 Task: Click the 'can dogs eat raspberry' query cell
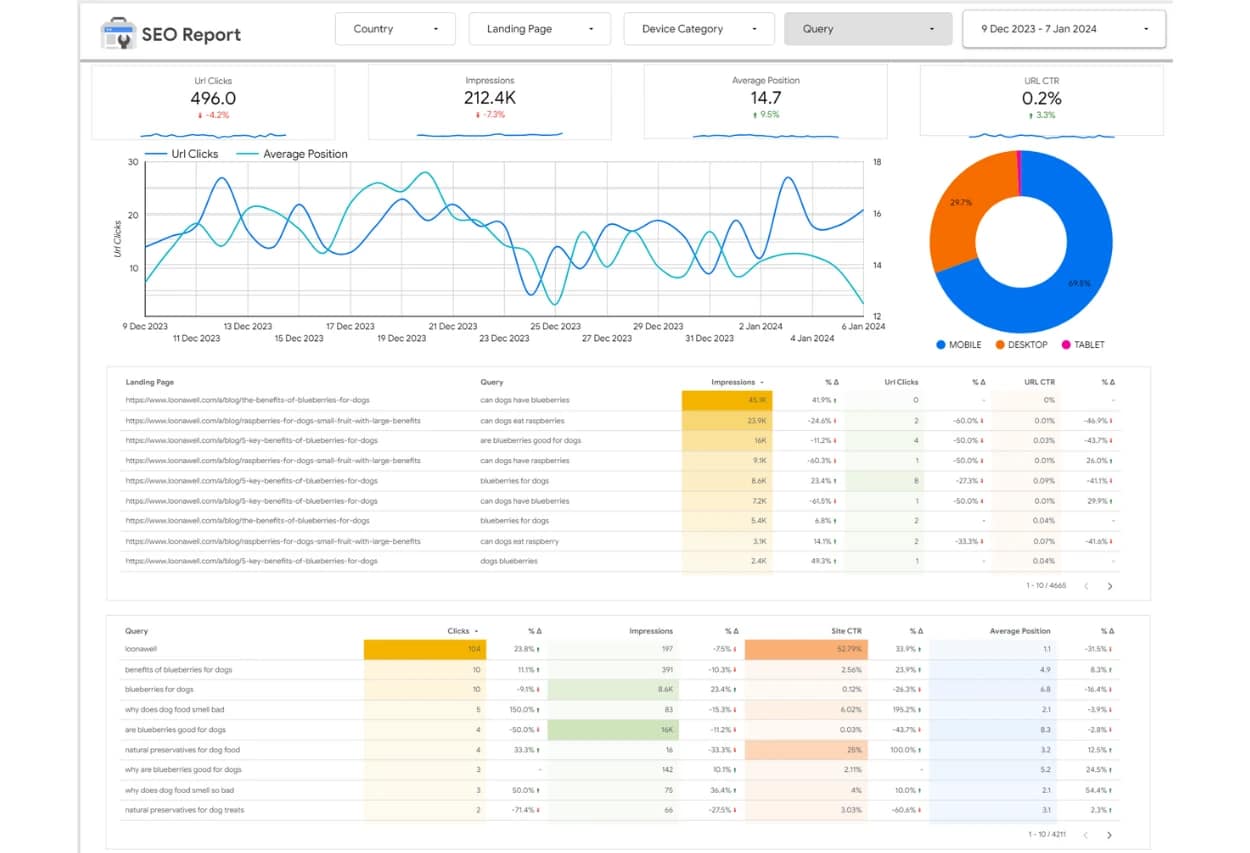(x=519, y=541)
